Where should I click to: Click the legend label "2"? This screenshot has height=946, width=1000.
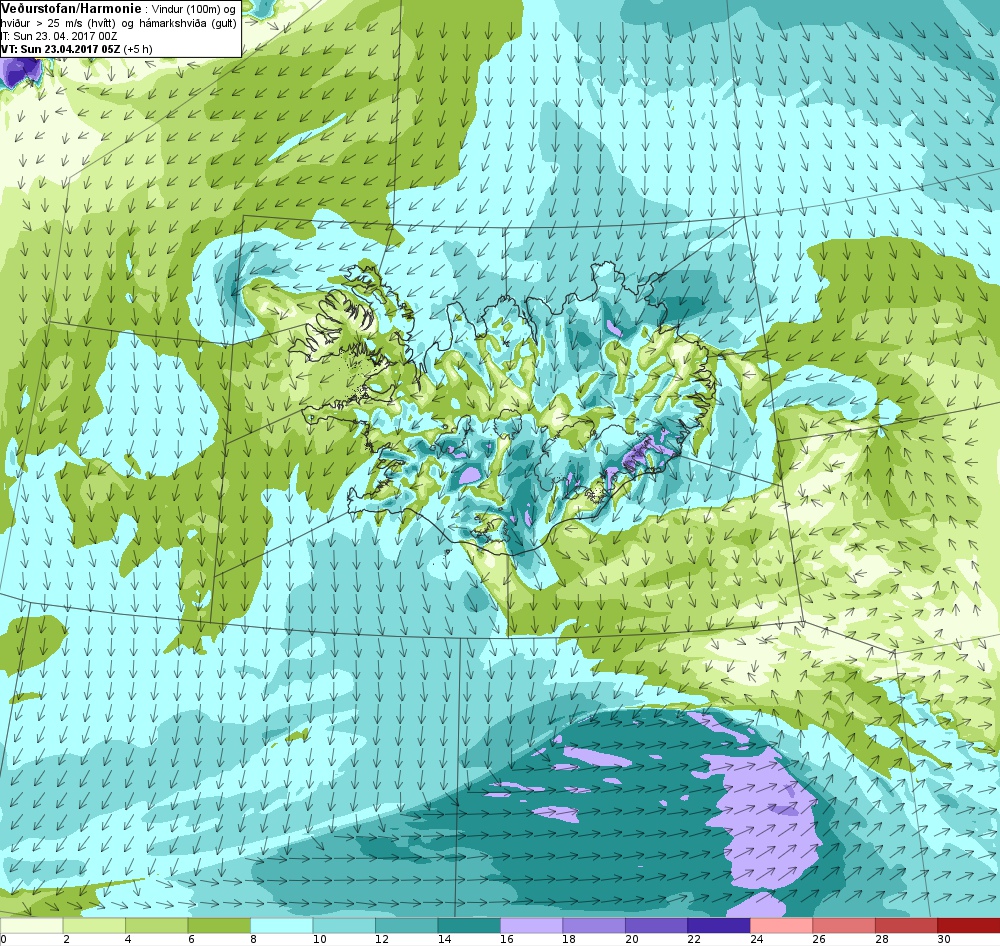pyautogui.click(x=66, y=939)
